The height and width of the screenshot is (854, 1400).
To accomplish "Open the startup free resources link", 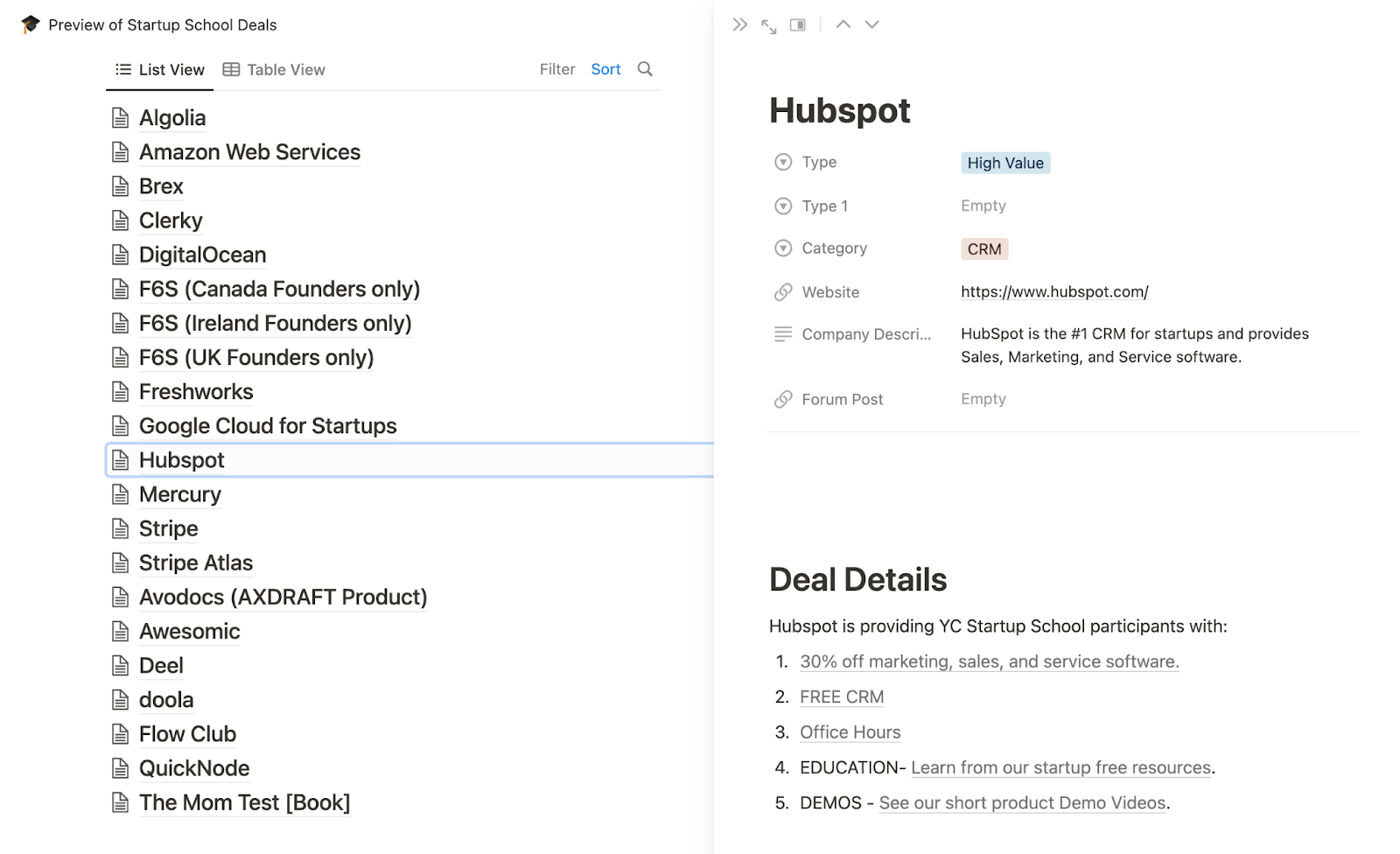I will coord(1061,768).
